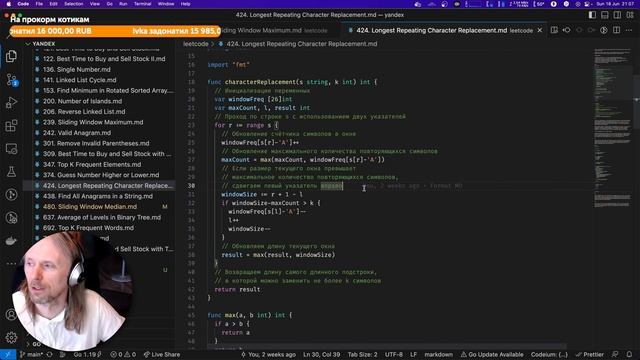Change markdown language mode
The height and width of the screenshot is (360, 640).
[x=438, y=354]
